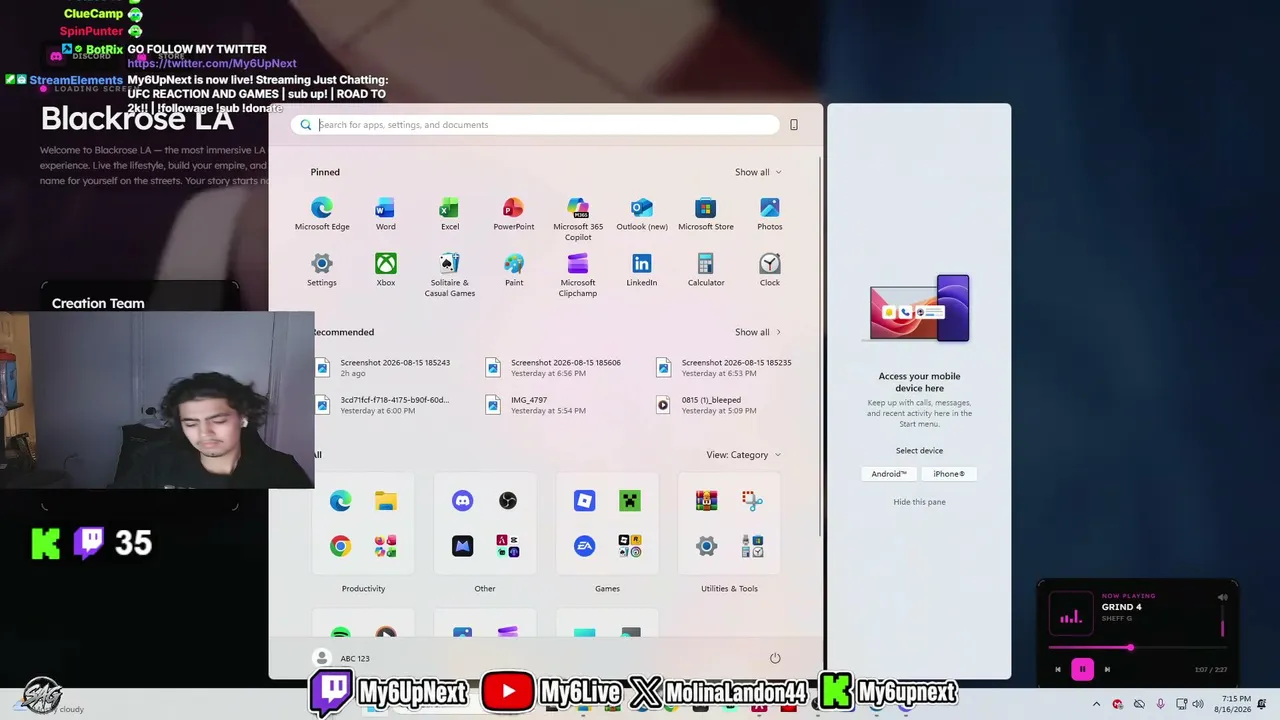Viewport: 1280px width, 720px height.
Task: Open the pinned Clock app
Action: [x=770, y=269]
